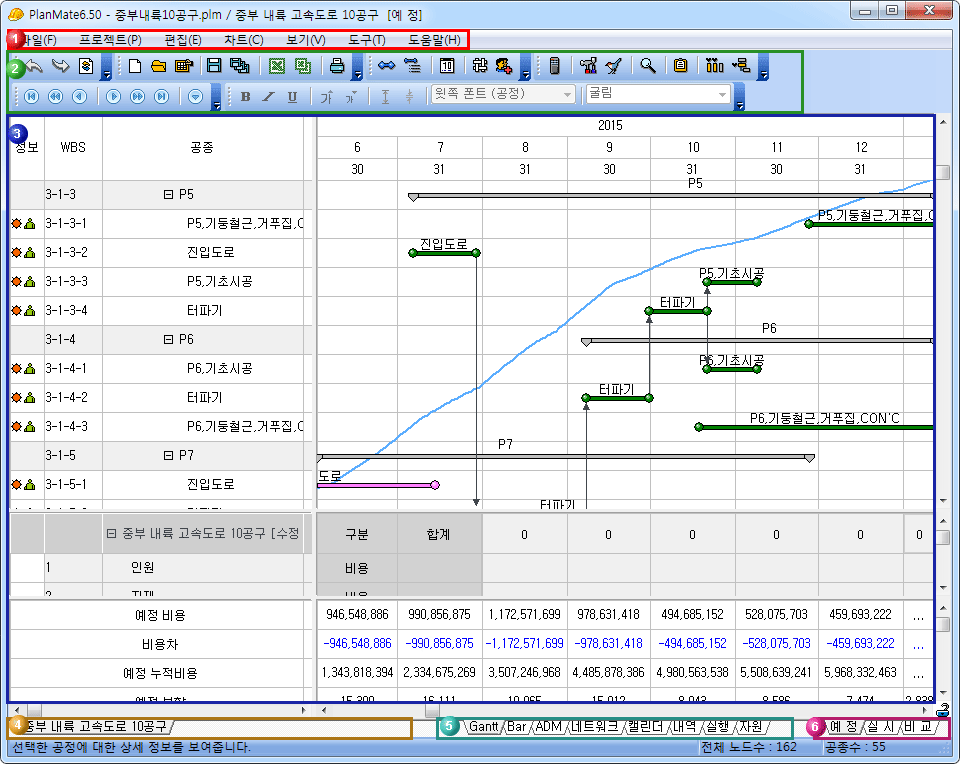This screenshot has width=960, height=764.
Task: Click the 예정 비용 row label
Action: [x=163, y=614]
